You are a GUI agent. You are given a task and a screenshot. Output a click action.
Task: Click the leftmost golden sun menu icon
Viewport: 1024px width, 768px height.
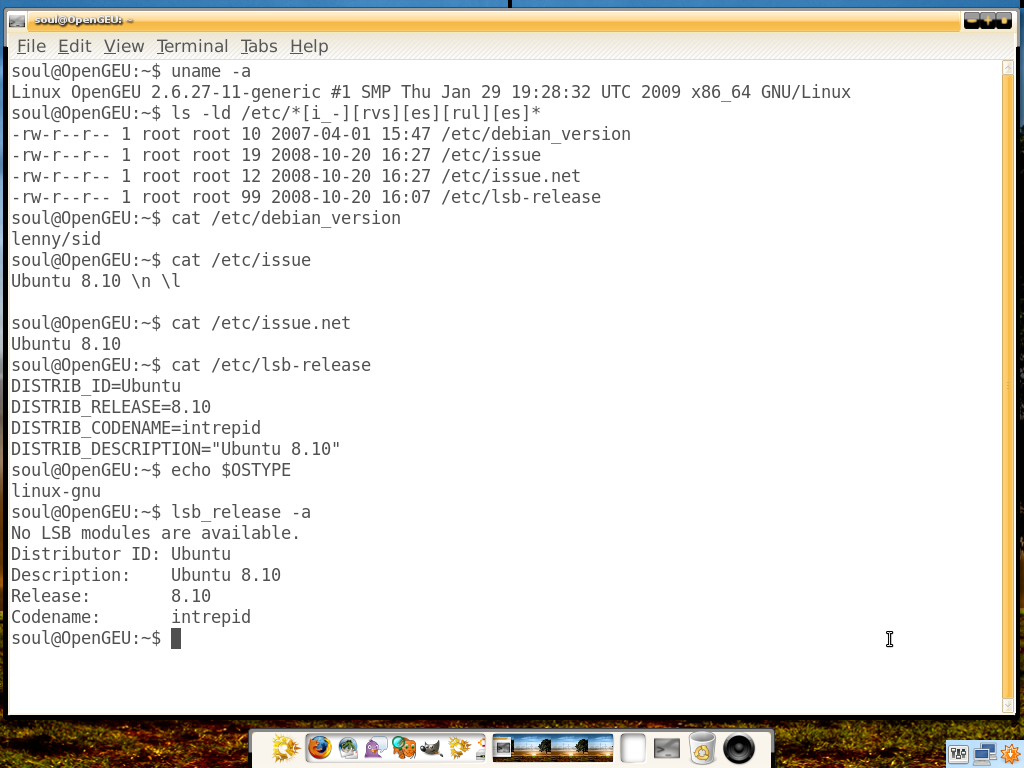(x=285, y=748)
